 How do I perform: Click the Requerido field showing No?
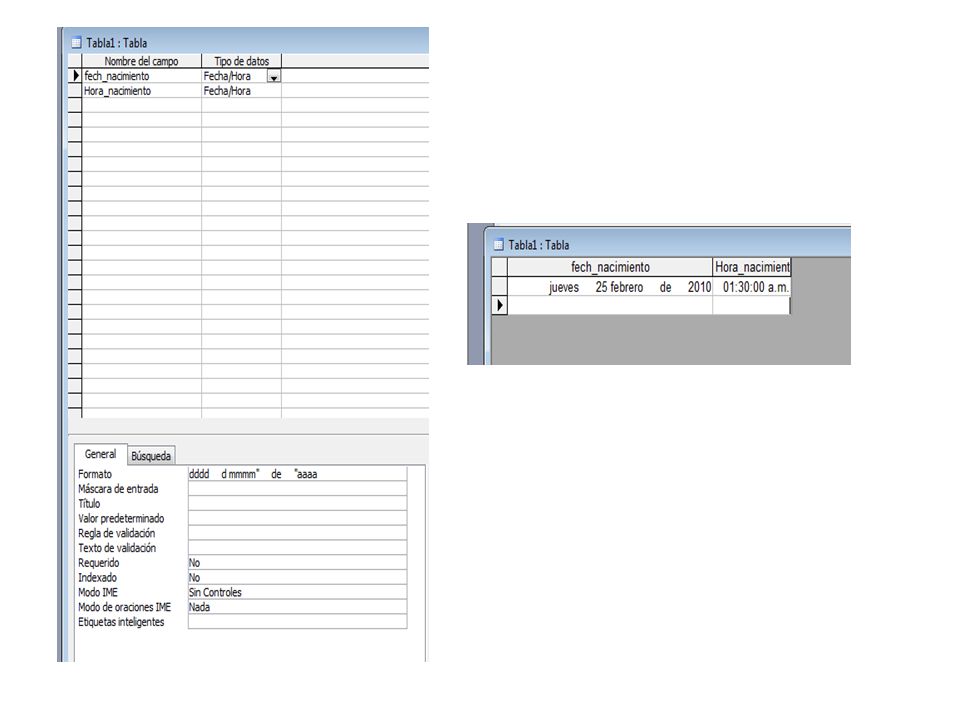pos(298,562)
